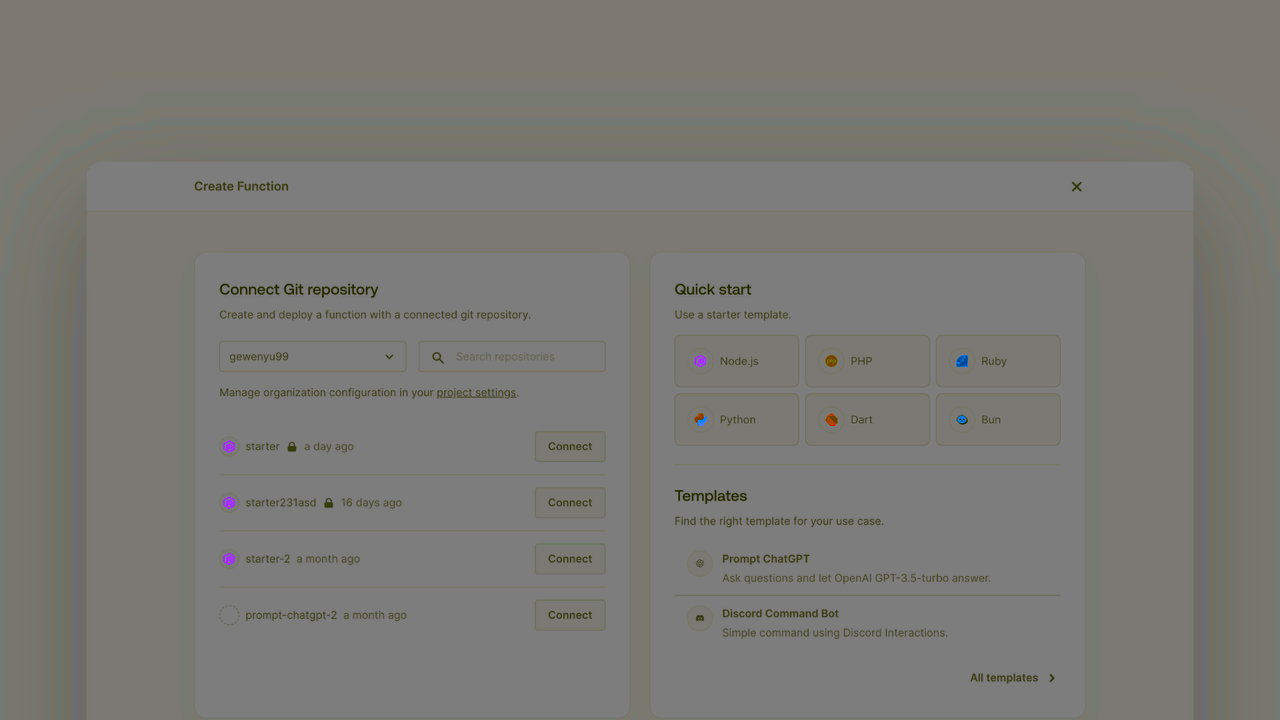Select the Node.js quick start icon
Screen dimensions: 1280x720
pos(700,361)
